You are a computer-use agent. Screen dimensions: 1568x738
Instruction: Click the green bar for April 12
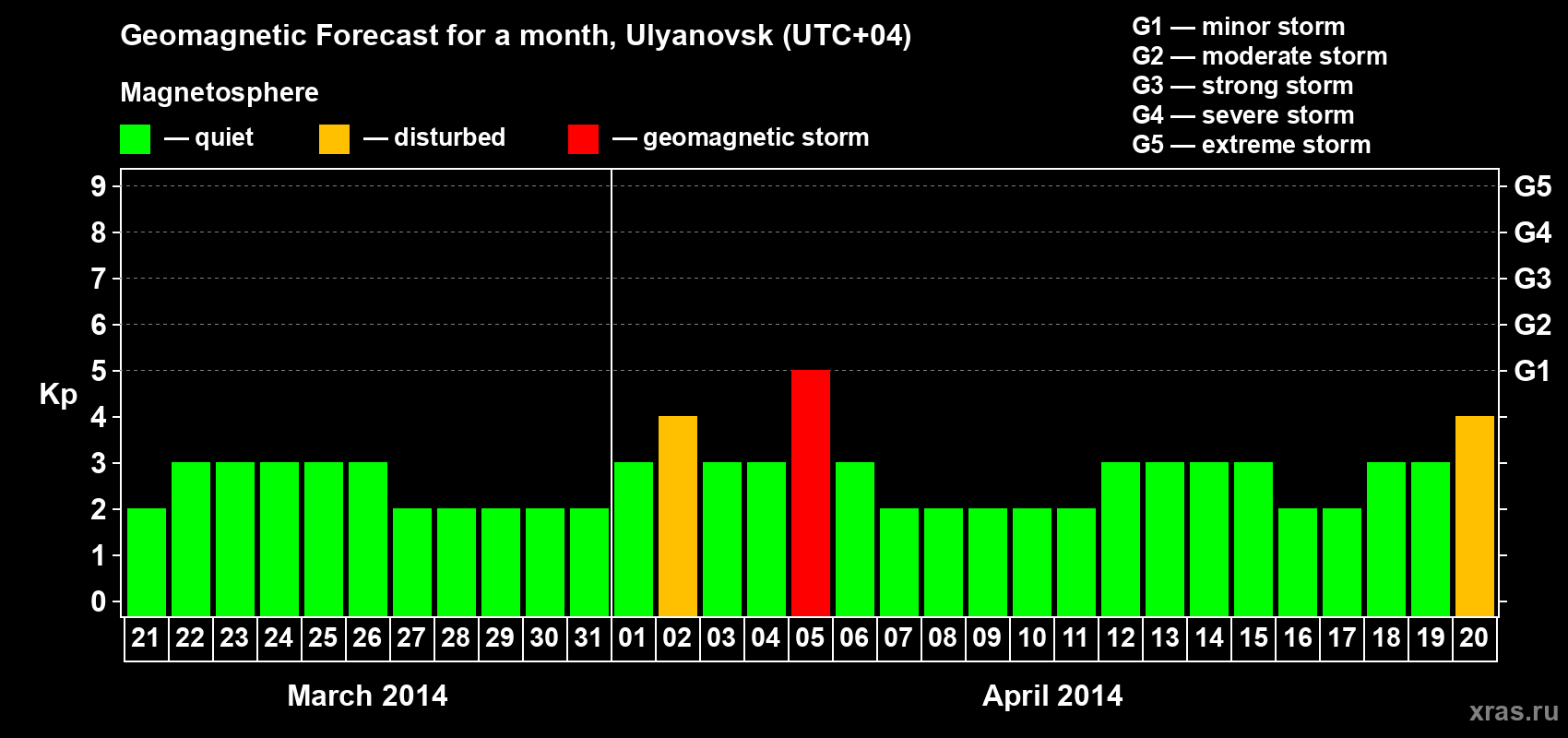pyautogui.click(x=1120, y=539)
